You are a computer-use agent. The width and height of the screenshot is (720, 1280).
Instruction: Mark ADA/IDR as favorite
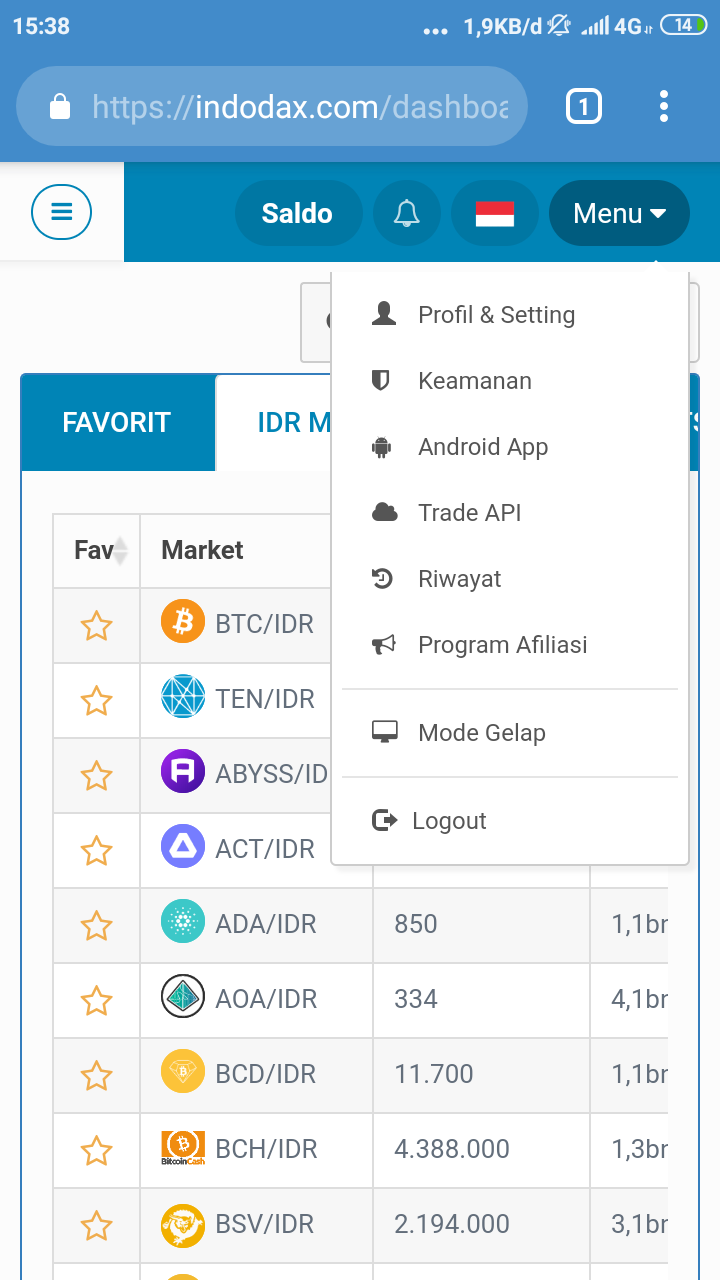pos(96,926)
